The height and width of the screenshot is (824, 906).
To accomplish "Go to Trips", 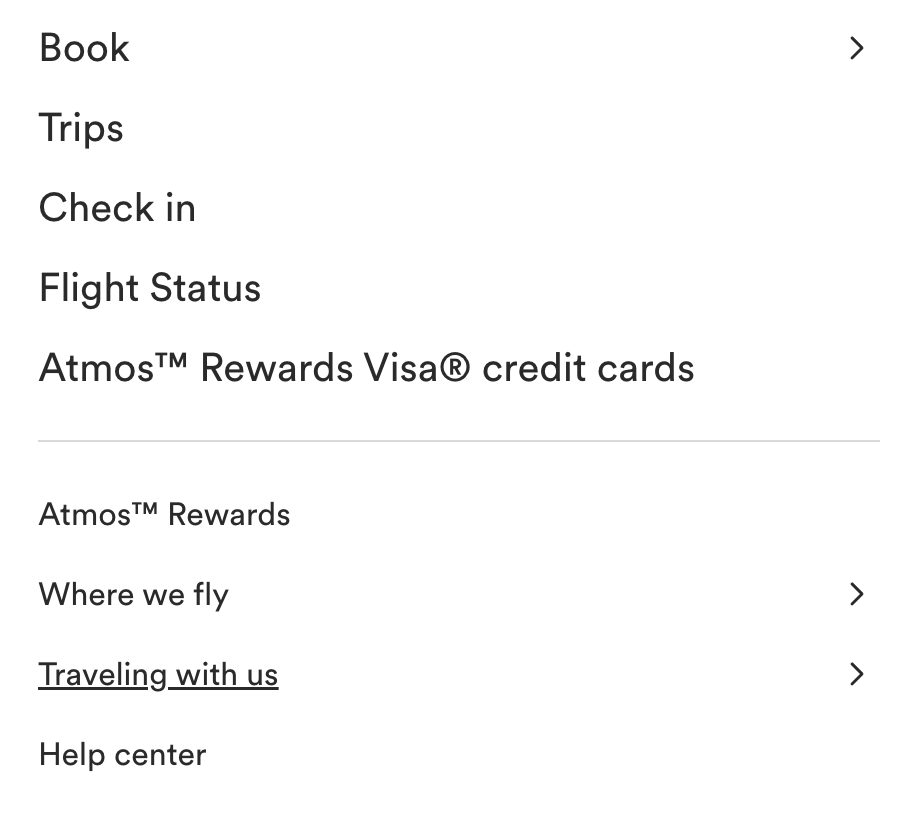I will click(x=81, y=128).
